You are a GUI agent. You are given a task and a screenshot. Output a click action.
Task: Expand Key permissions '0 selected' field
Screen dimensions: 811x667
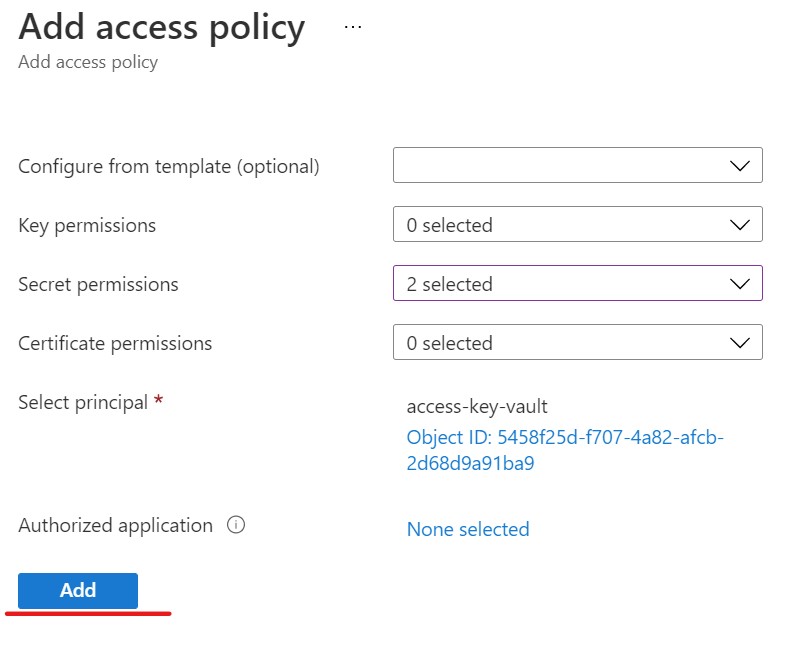(x=560, y=225)
